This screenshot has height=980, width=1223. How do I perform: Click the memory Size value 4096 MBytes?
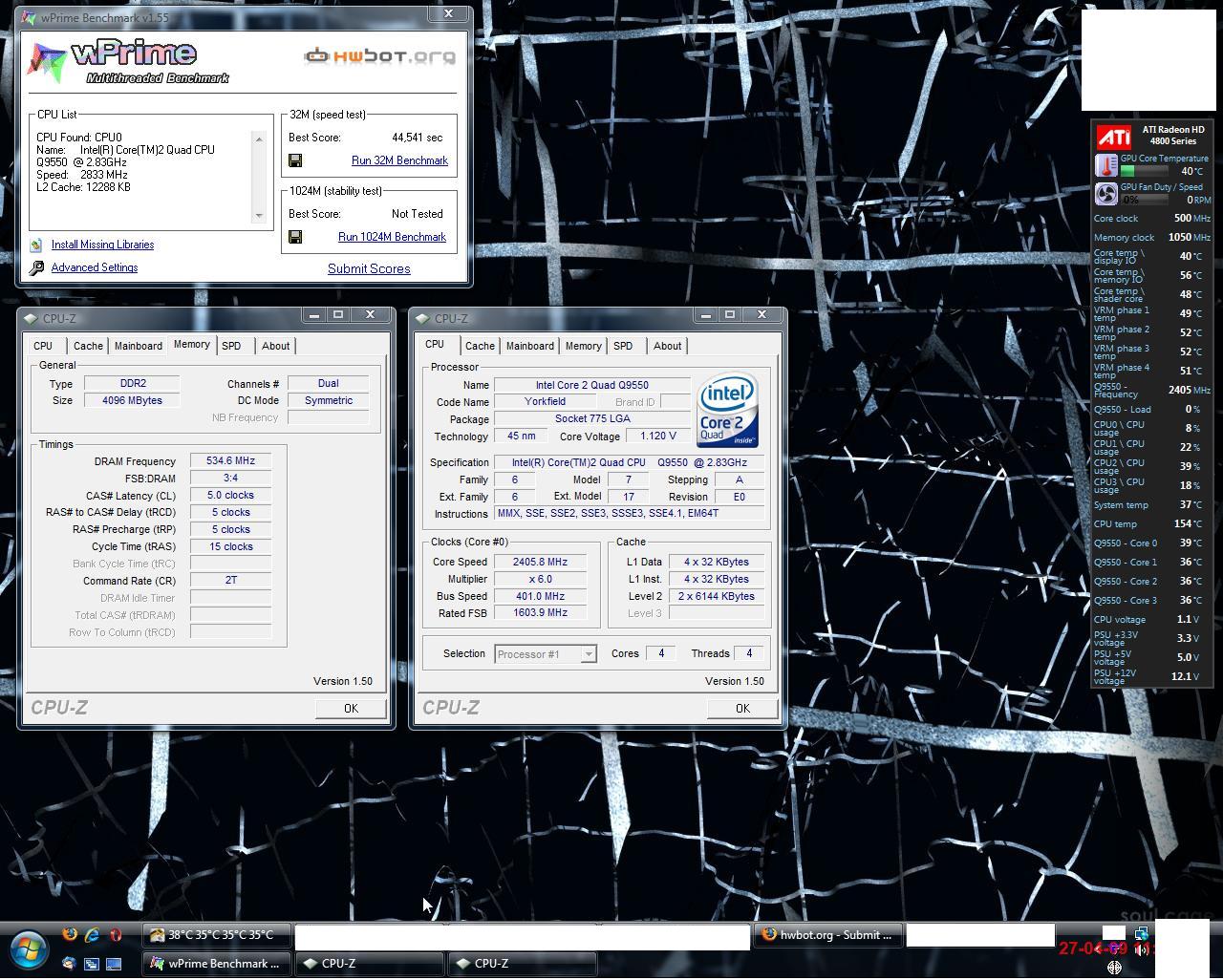[x=132, y=401]
